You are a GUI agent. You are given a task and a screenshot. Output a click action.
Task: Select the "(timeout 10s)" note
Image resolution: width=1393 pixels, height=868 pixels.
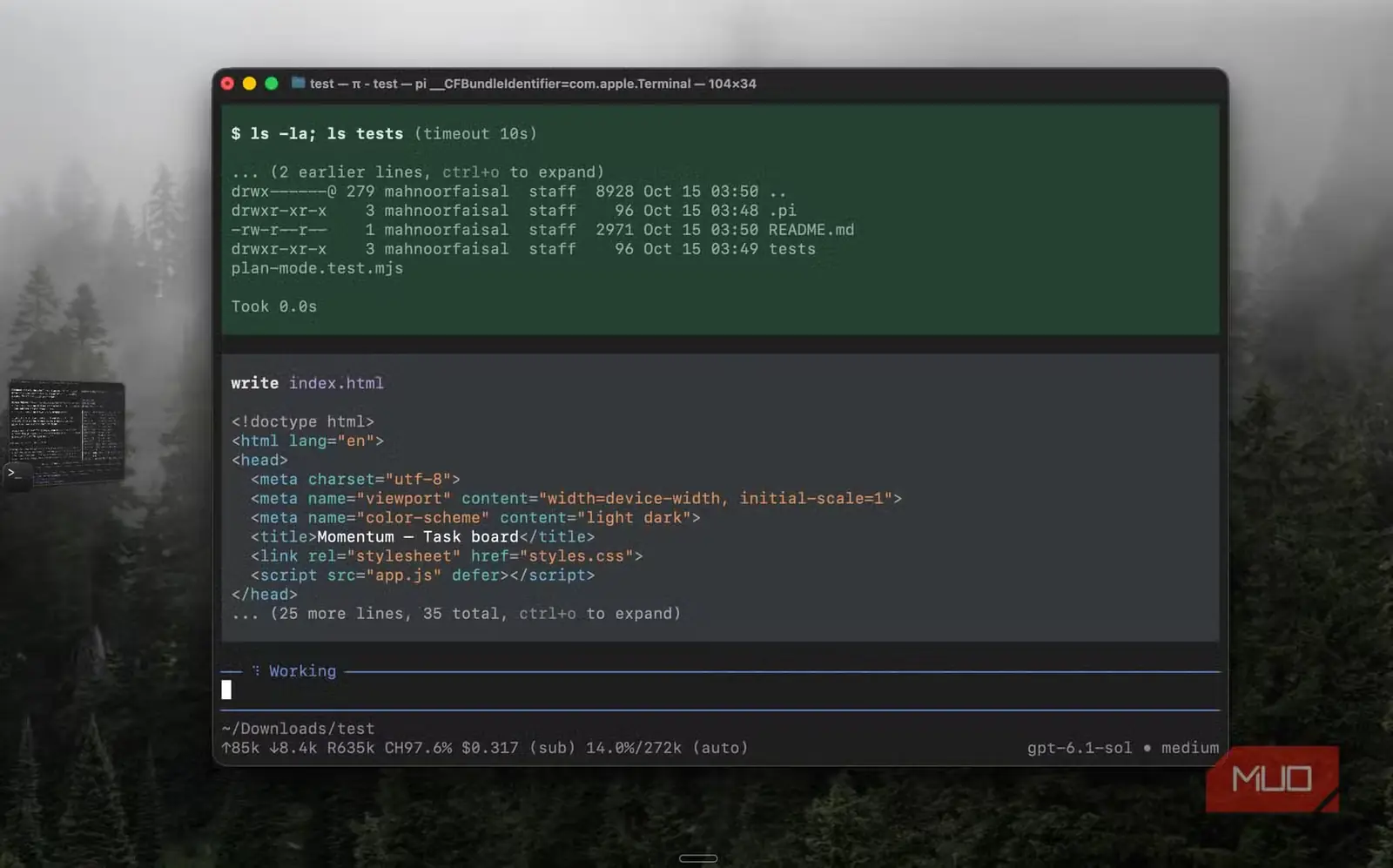click(475, 134)
